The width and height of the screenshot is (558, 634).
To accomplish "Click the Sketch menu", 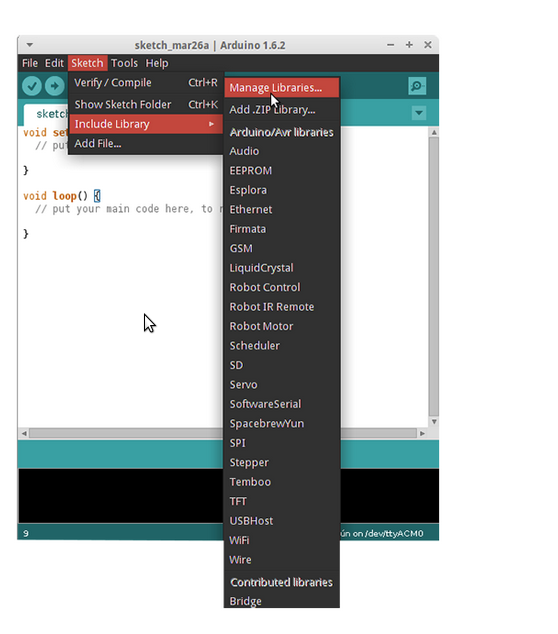I will point(87,63).
